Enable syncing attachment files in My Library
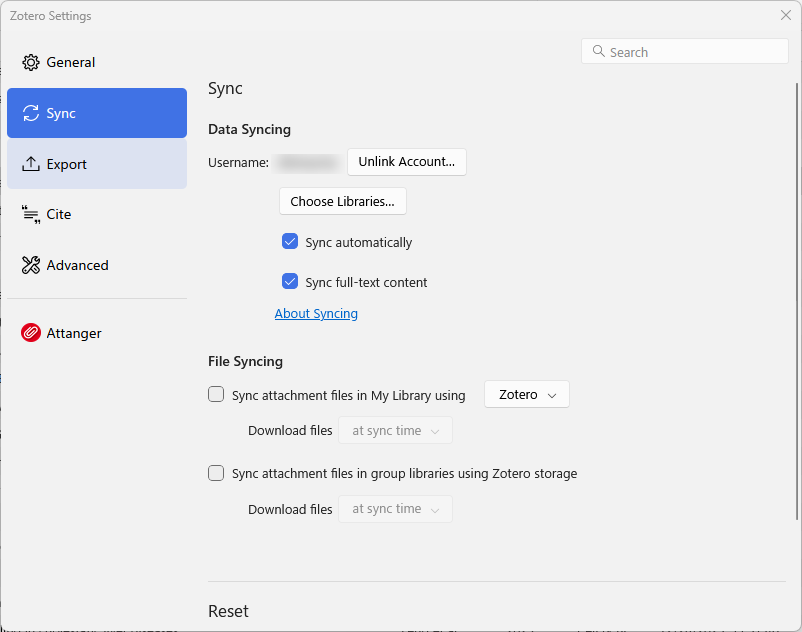This screenshot has width=802, height=632. point(216,395)
